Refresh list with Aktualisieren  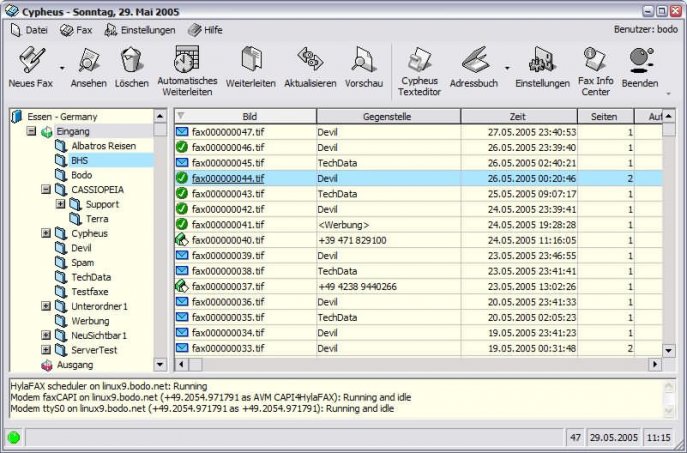pos(310,59)
